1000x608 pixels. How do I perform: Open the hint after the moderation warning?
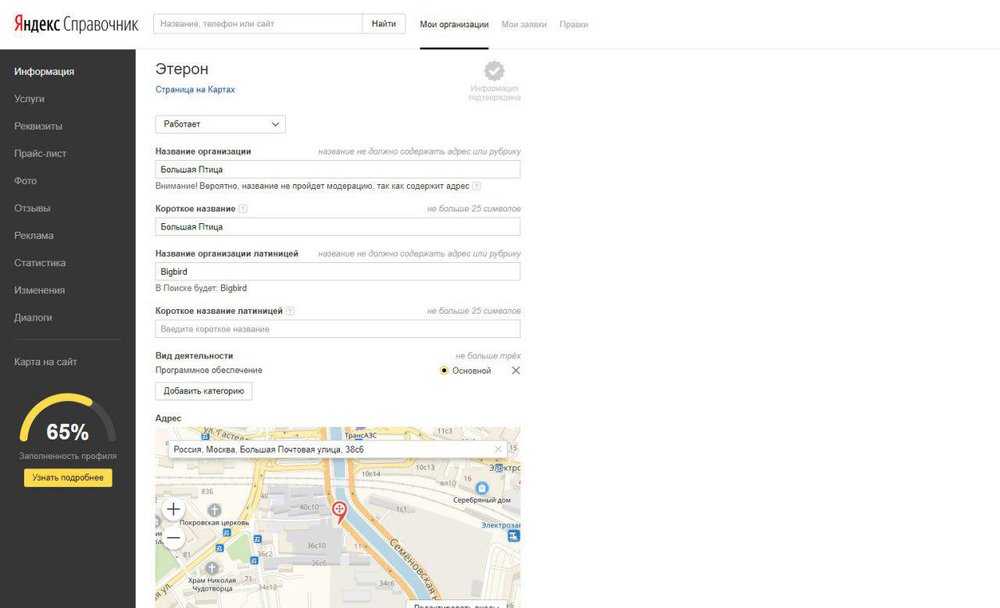pyautogui.click(x=476, y=186)
